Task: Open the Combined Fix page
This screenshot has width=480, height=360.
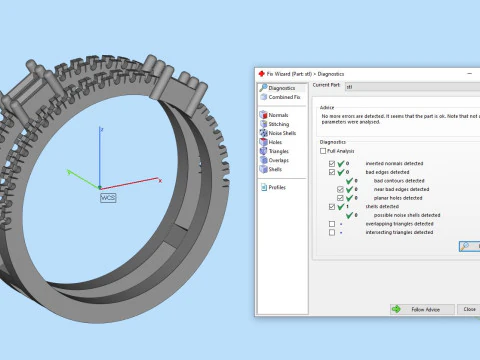Action: tap(284, 97)
